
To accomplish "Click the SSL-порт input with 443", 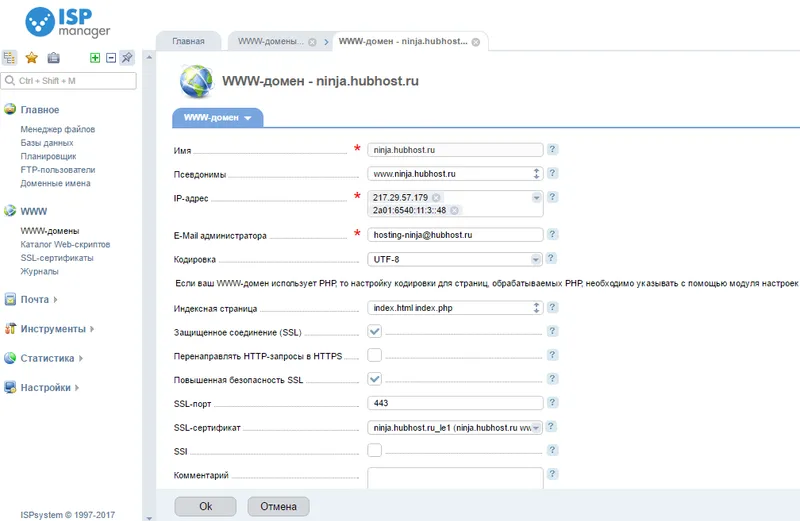I will click(x=455, y=403).
